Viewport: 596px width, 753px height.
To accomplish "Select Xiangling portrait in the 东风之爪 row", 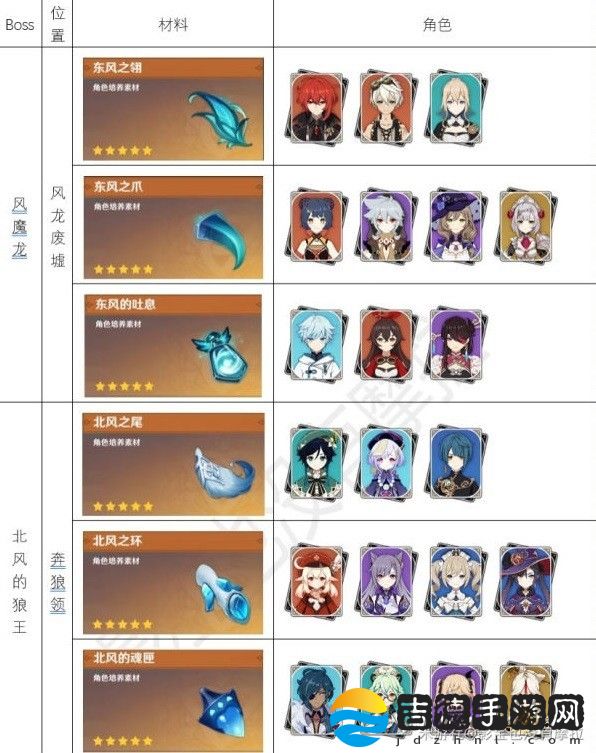I will click(x=317, y=226).
